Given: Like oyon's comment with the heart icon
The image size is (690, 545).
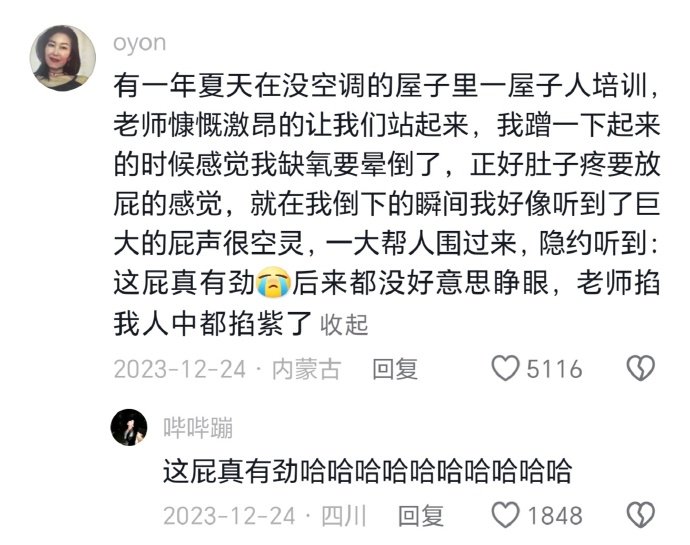Looking at the screenshot, I should tap(505, 368).
